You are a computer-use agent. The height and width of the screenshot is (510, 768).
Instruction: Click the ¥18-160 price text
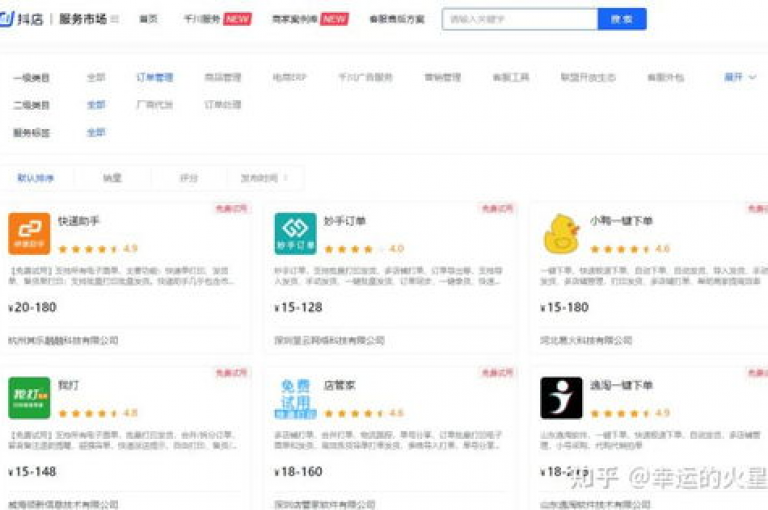click(298, 471)
